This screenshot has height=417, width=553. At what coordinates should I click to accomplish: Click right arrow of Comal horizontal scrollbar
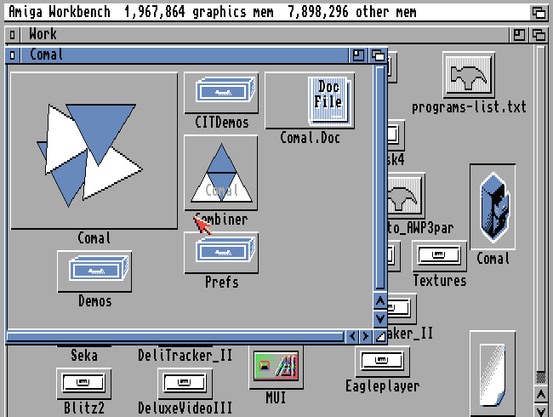coord(366,336)
